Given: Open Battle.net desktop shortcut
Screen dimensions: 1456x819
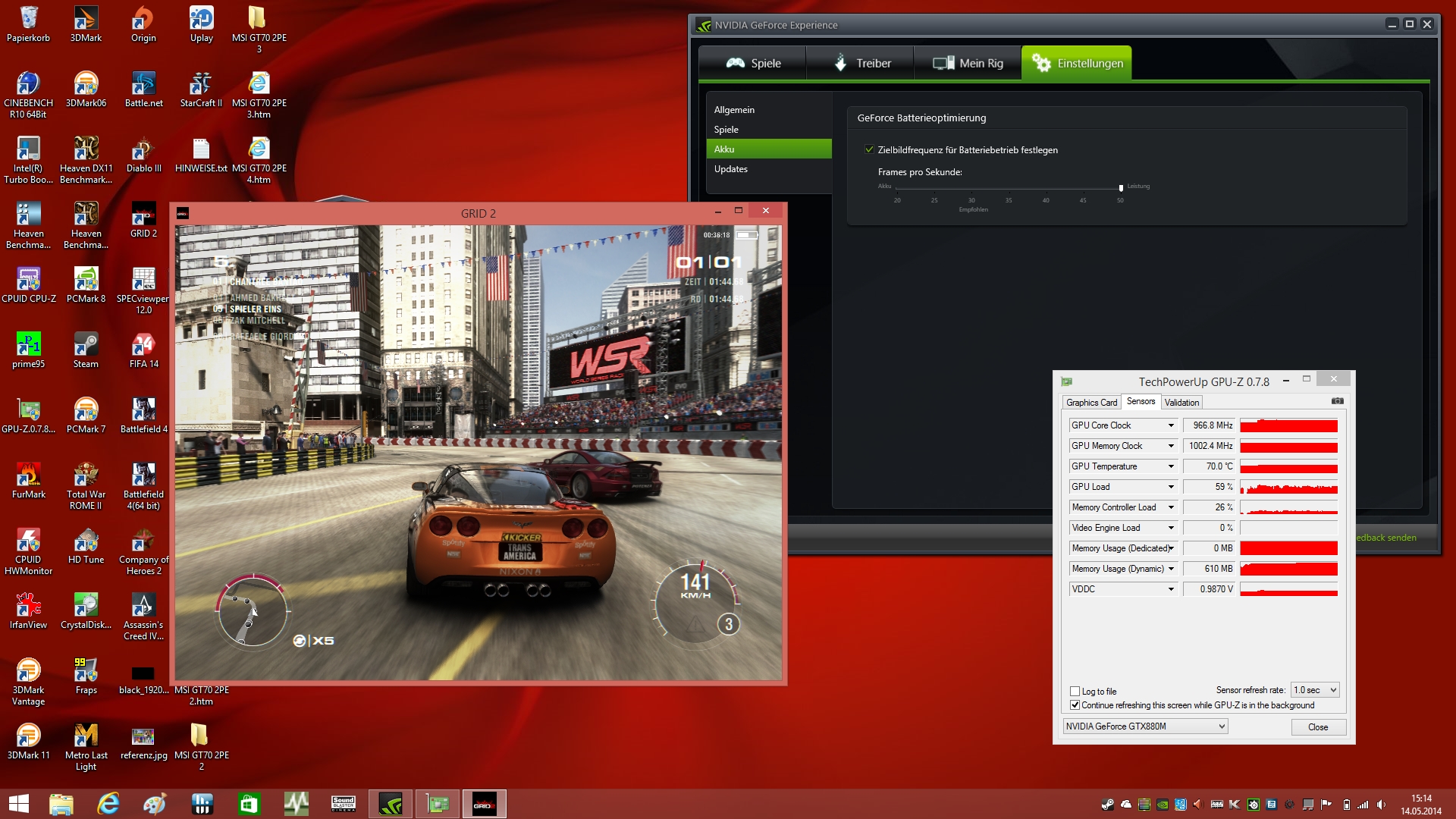Looking at the screenshot, I should click(143, 89).
